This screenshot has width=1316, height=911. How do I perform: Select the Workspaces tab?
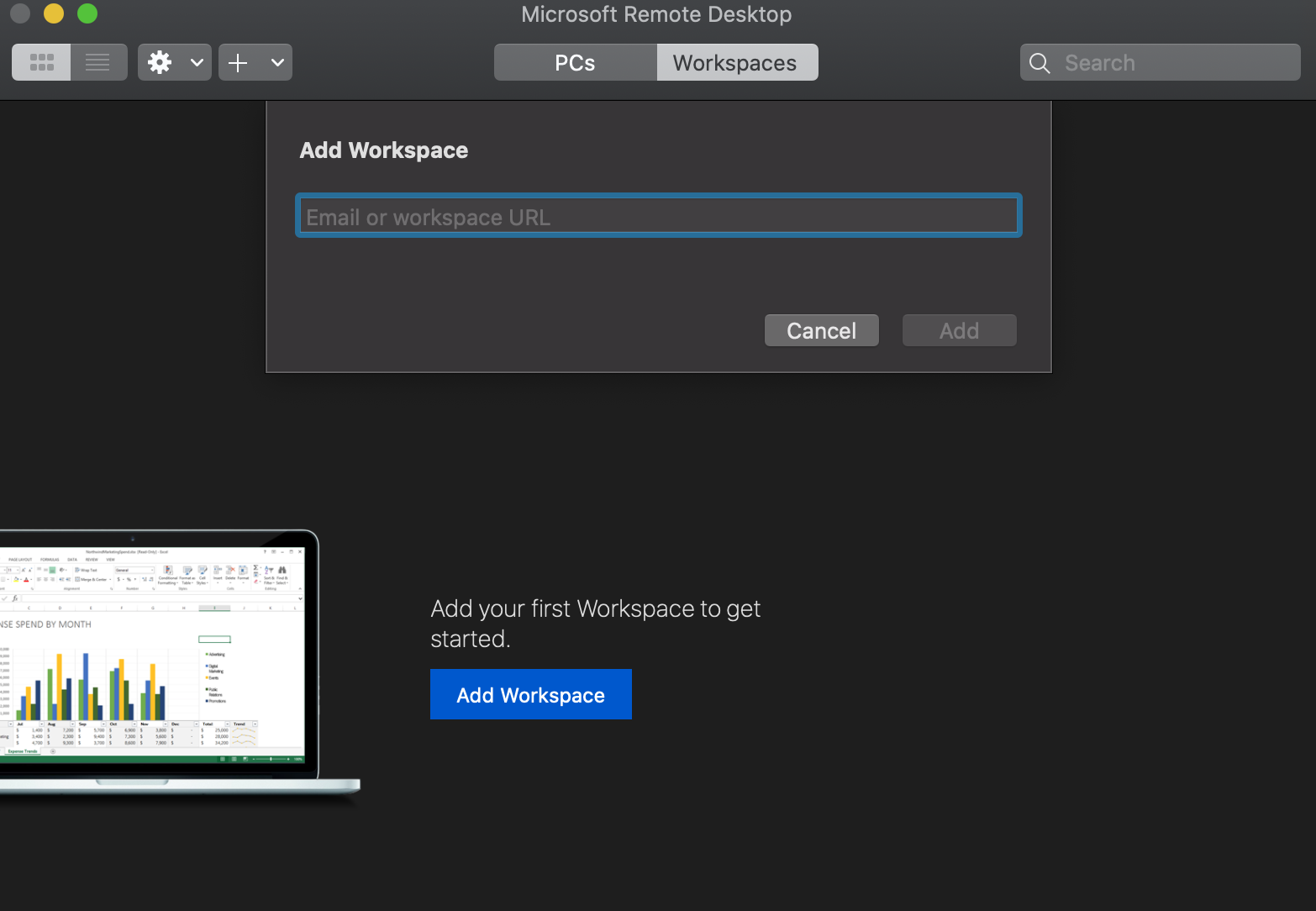point(736,62)
